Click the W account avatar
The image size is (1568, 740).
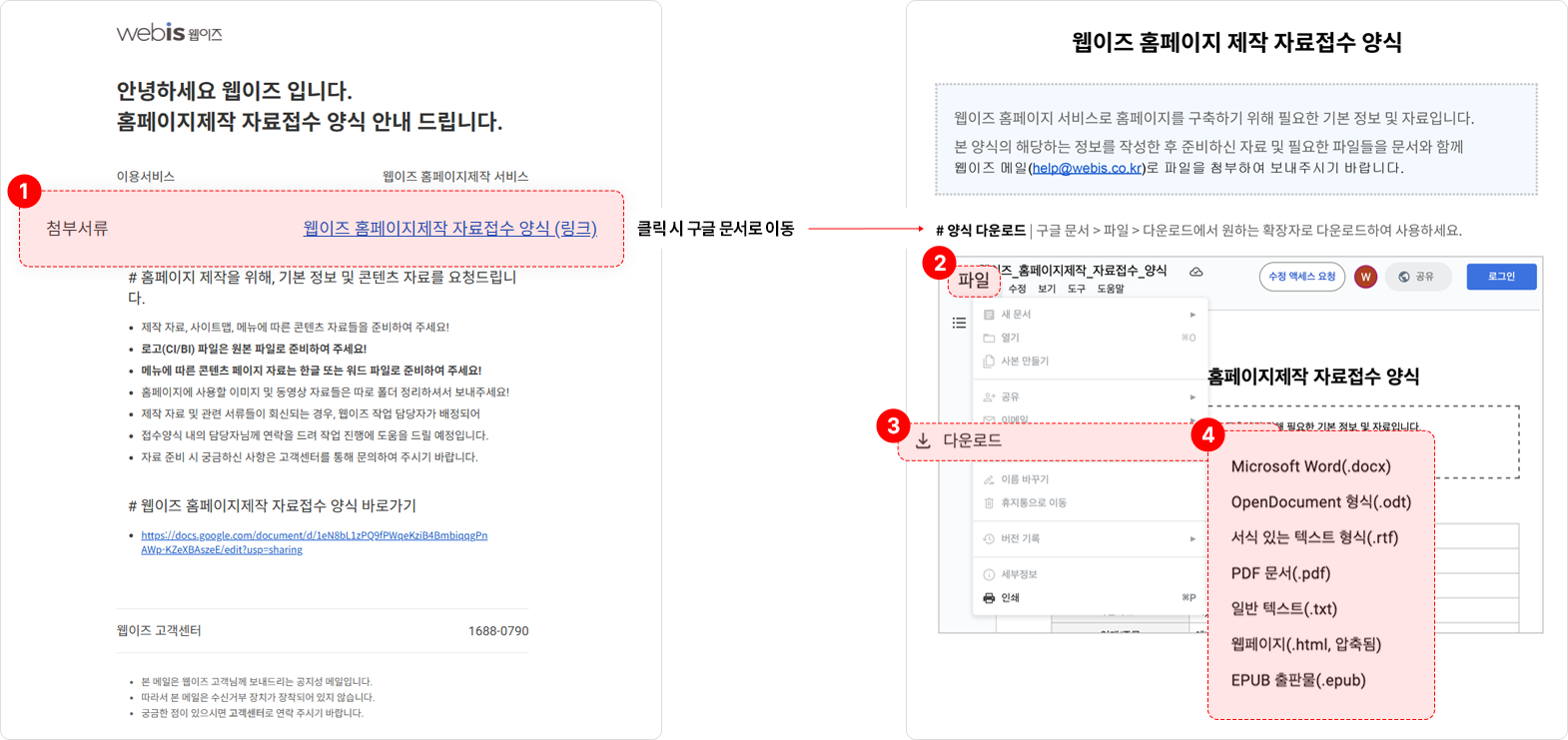pyautogui.click(x=1365, y=277)
